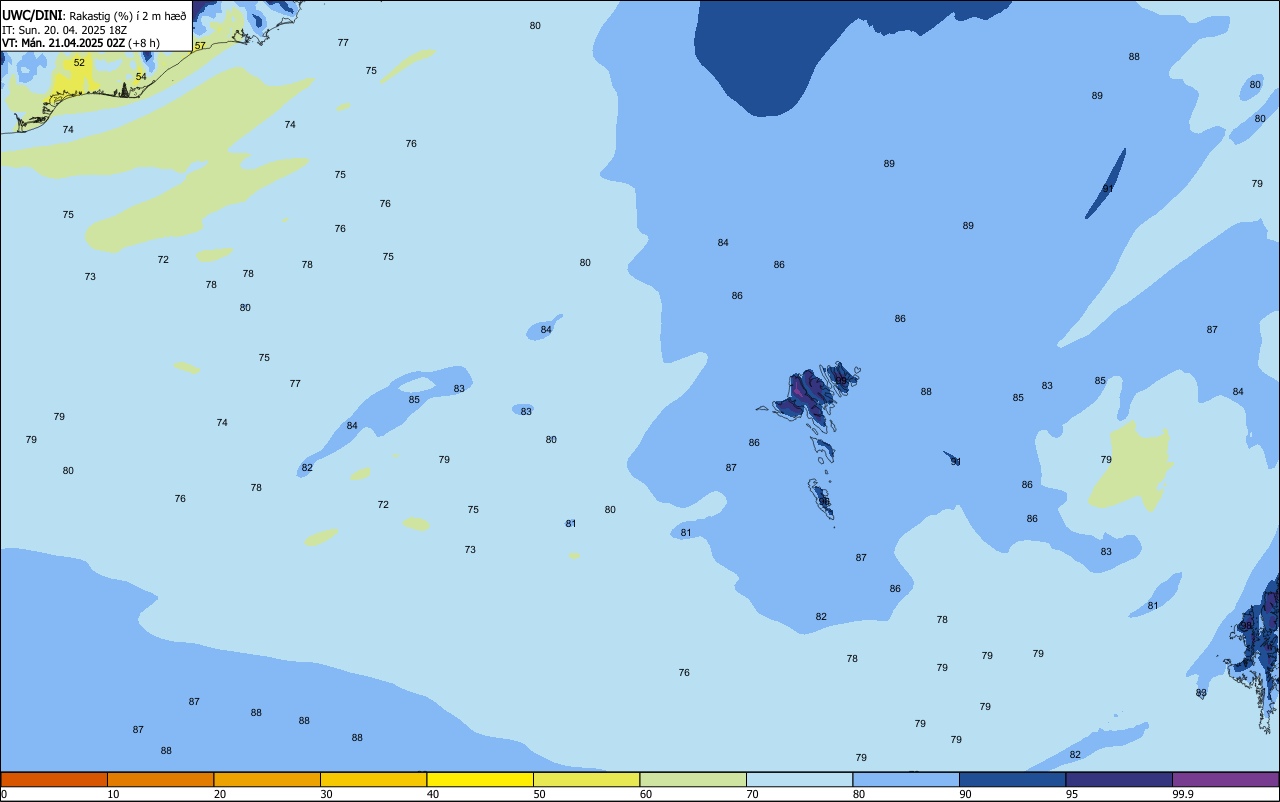Click the bright yellow 40–50 legend swatch
Viewport: 1280px width, 802px height.
(x=480, y=779)
